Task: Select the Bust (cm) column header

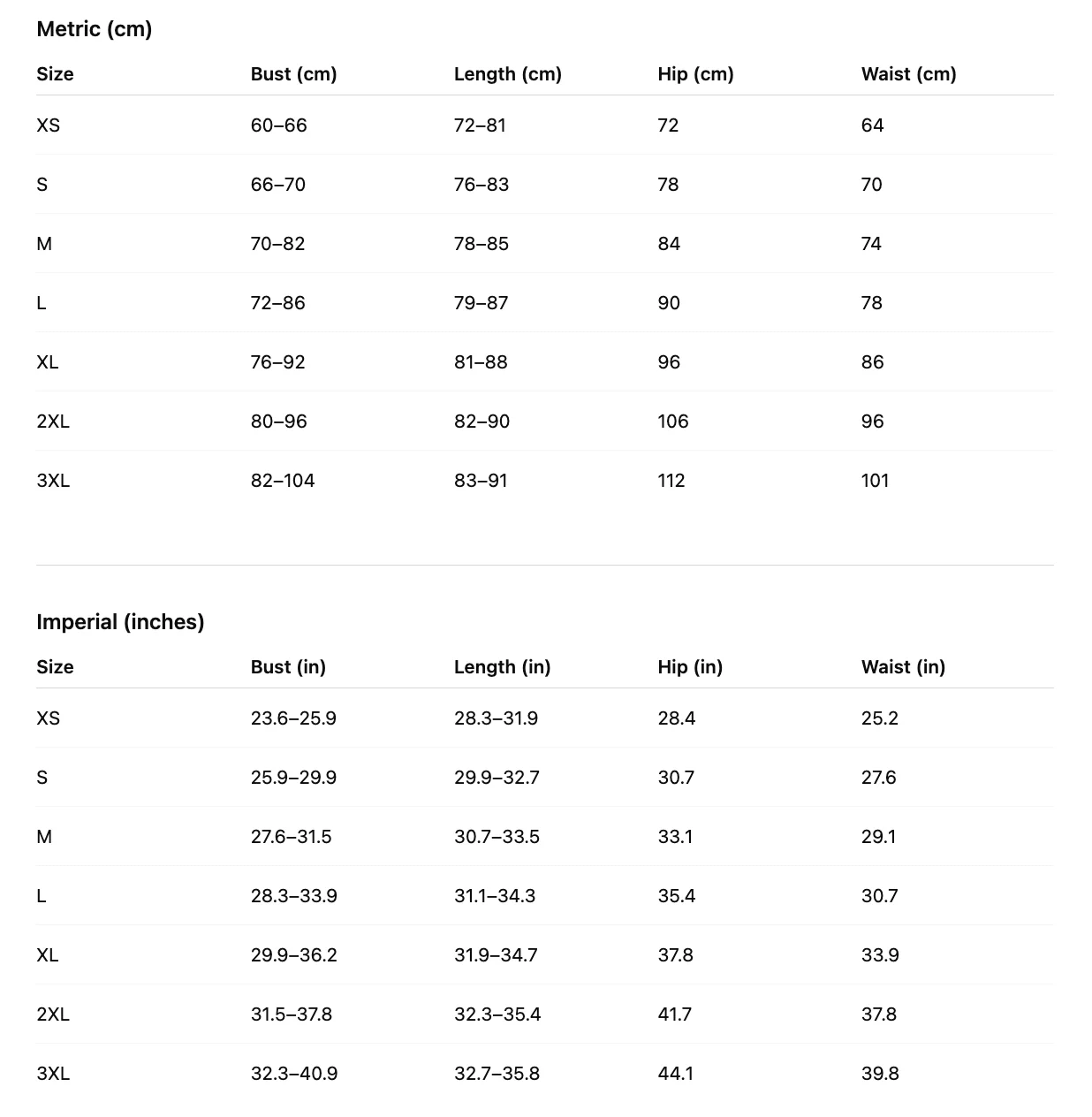Action: point(293,74)
